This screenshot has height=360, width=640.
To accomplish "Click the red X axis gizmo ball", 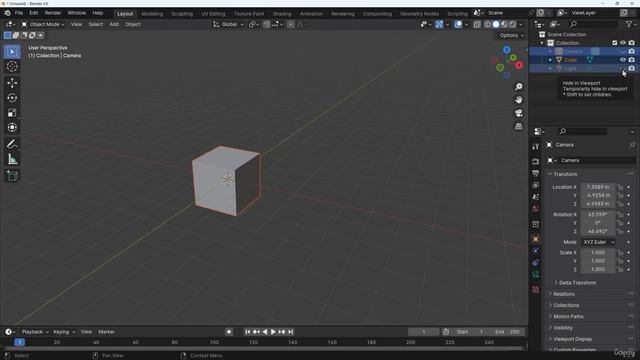I will tap(519, 65).
